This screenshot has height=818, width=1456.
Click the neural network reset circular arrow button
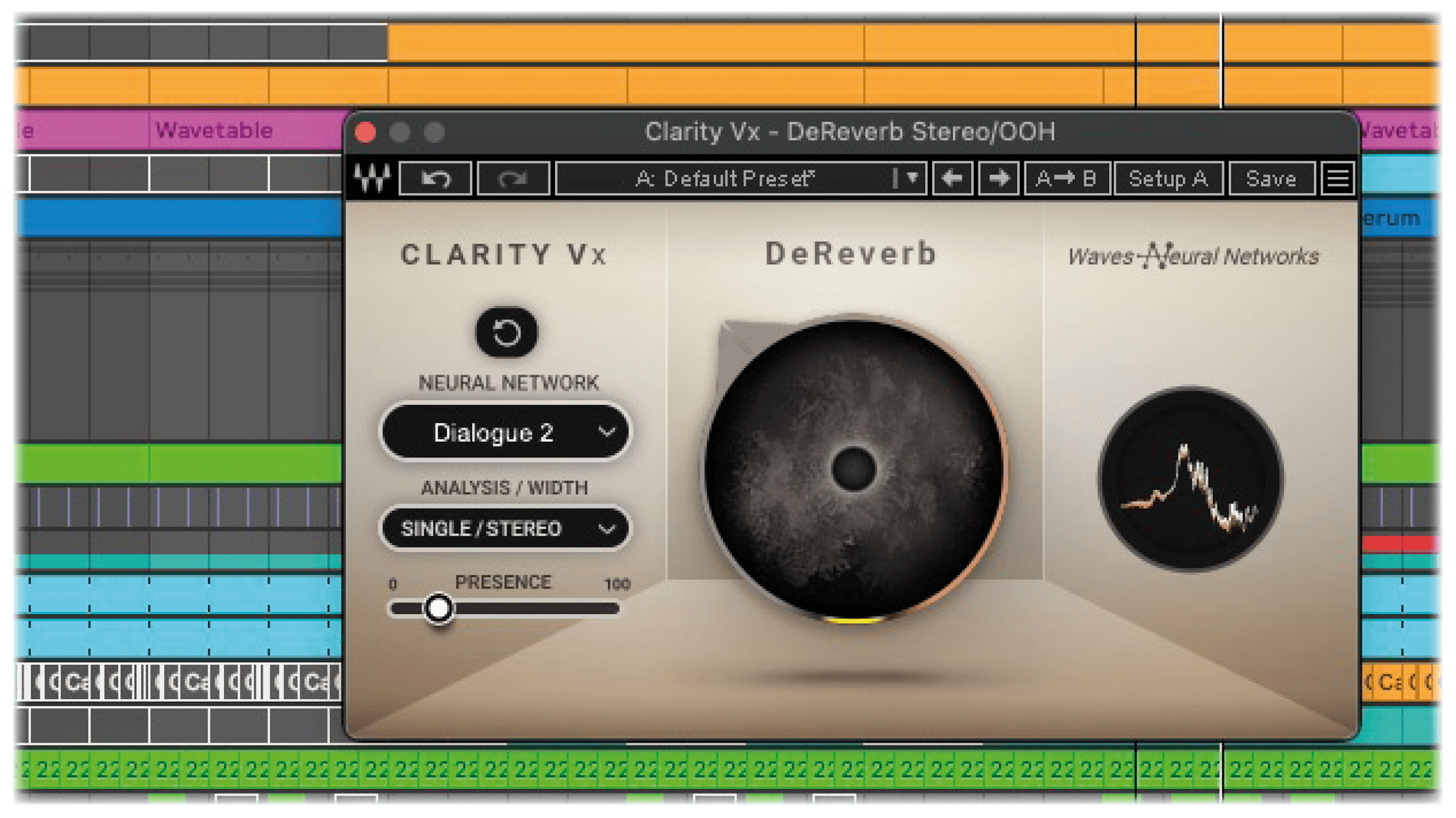pyautogui.click(x=507, y=332)
